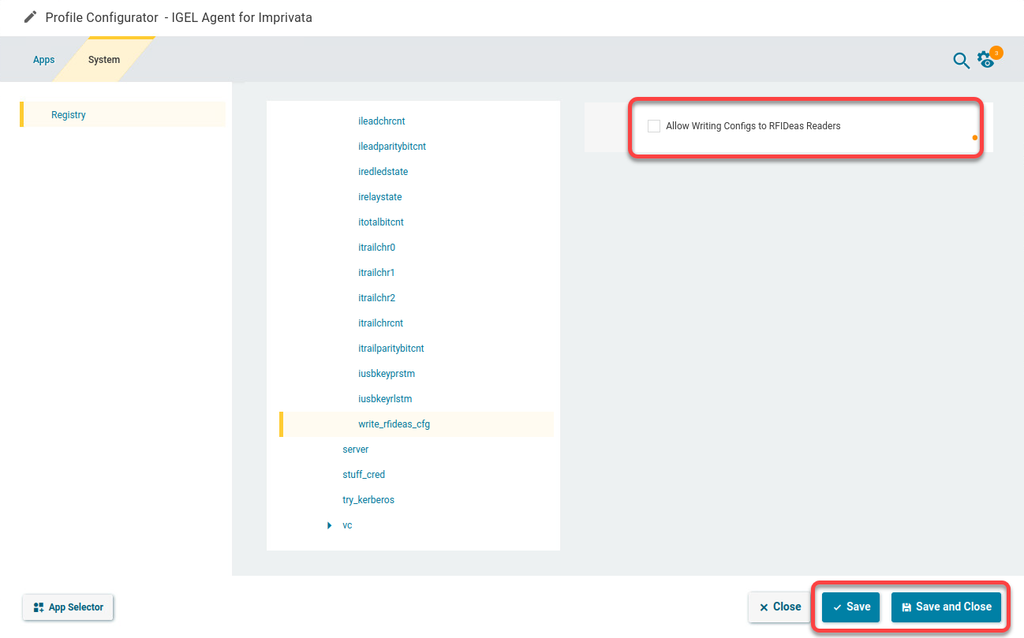Viewport: 1024px width, 638px height.
Task: Open the App Selector
Action: pos(68,607)
